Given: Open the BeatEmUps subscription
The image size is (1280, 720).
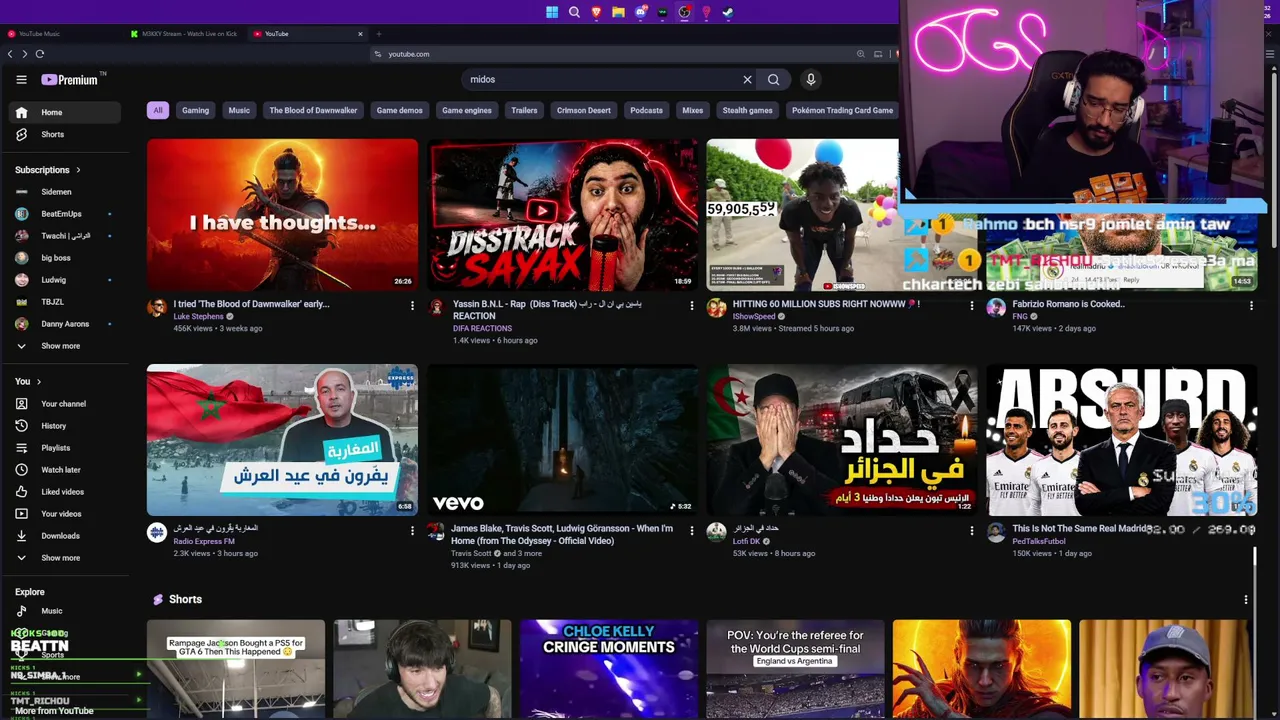Looking at the screenshot, I should pyautogui.click(x=64, y=214).
